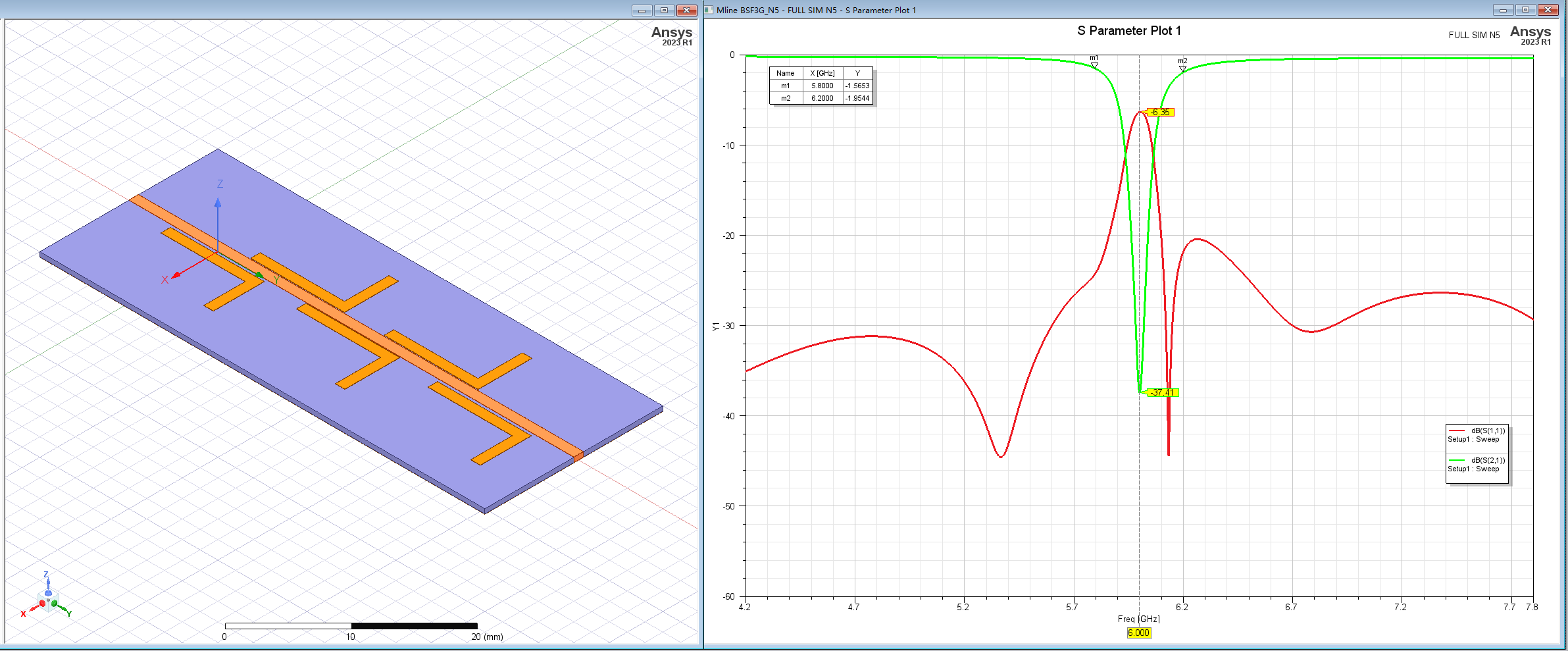Viewport: 1568px width, 651px height.
Task: Select the Y1 axis label
Action: (716, 326)
